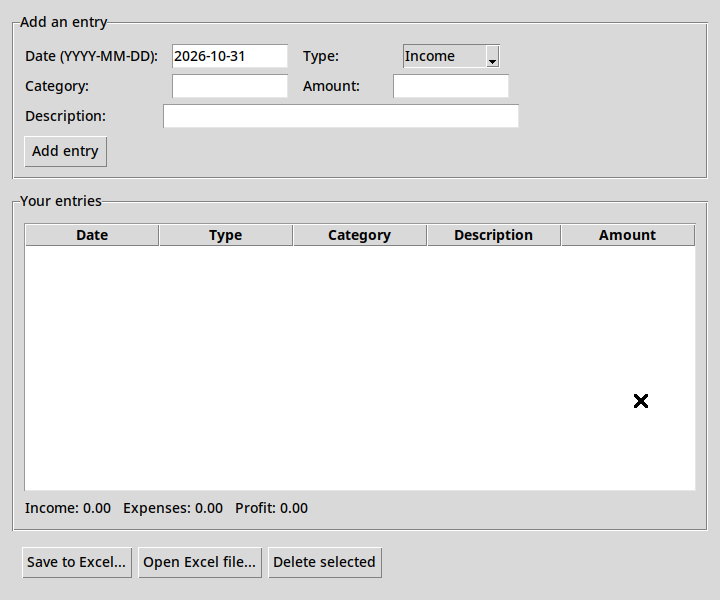
Task: Click Open Excel file button
Action: (x=200, y=562)
